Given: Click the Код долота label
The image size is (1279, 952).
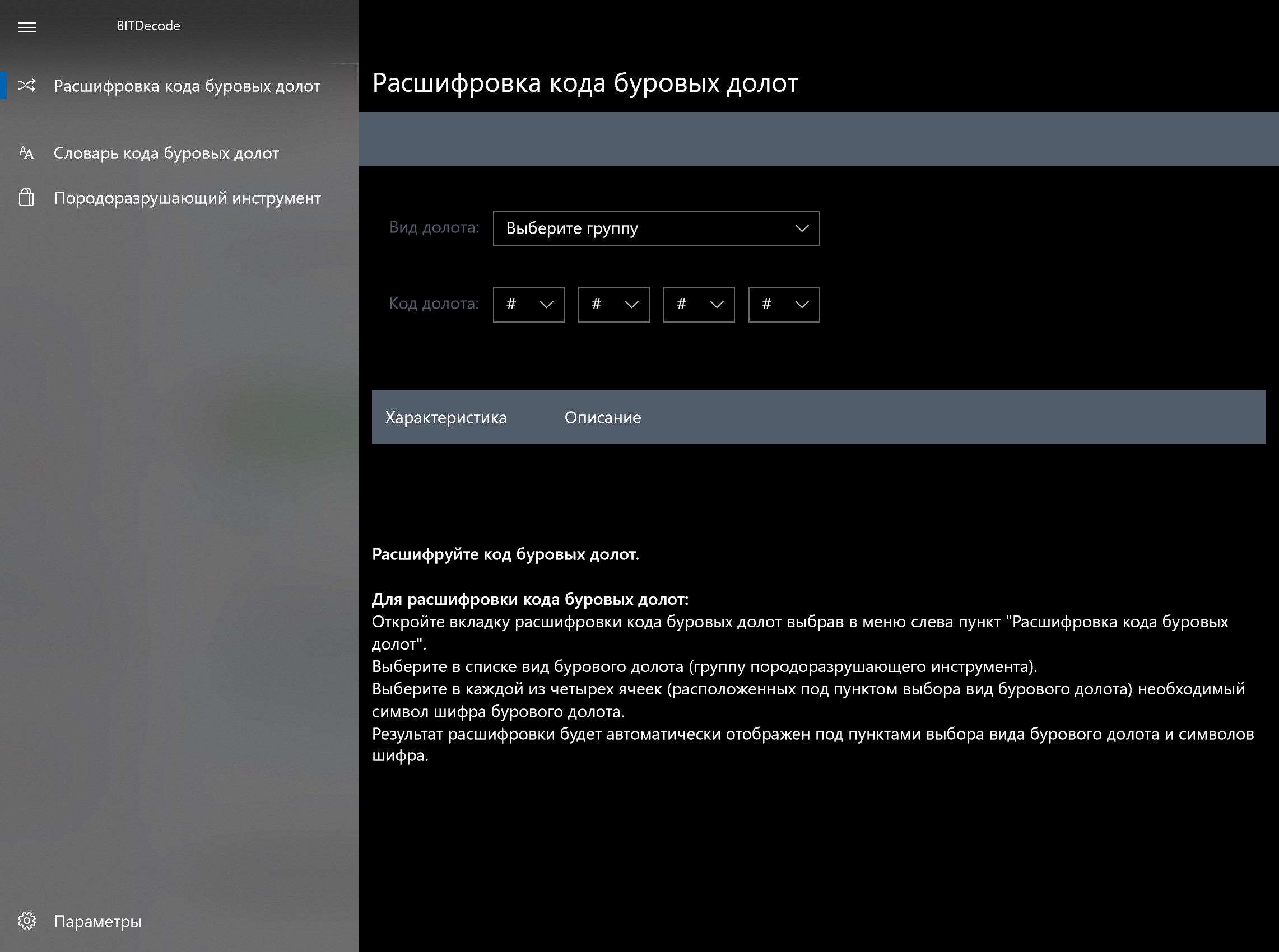Looking at the screenshot, I should click(434, 304).
